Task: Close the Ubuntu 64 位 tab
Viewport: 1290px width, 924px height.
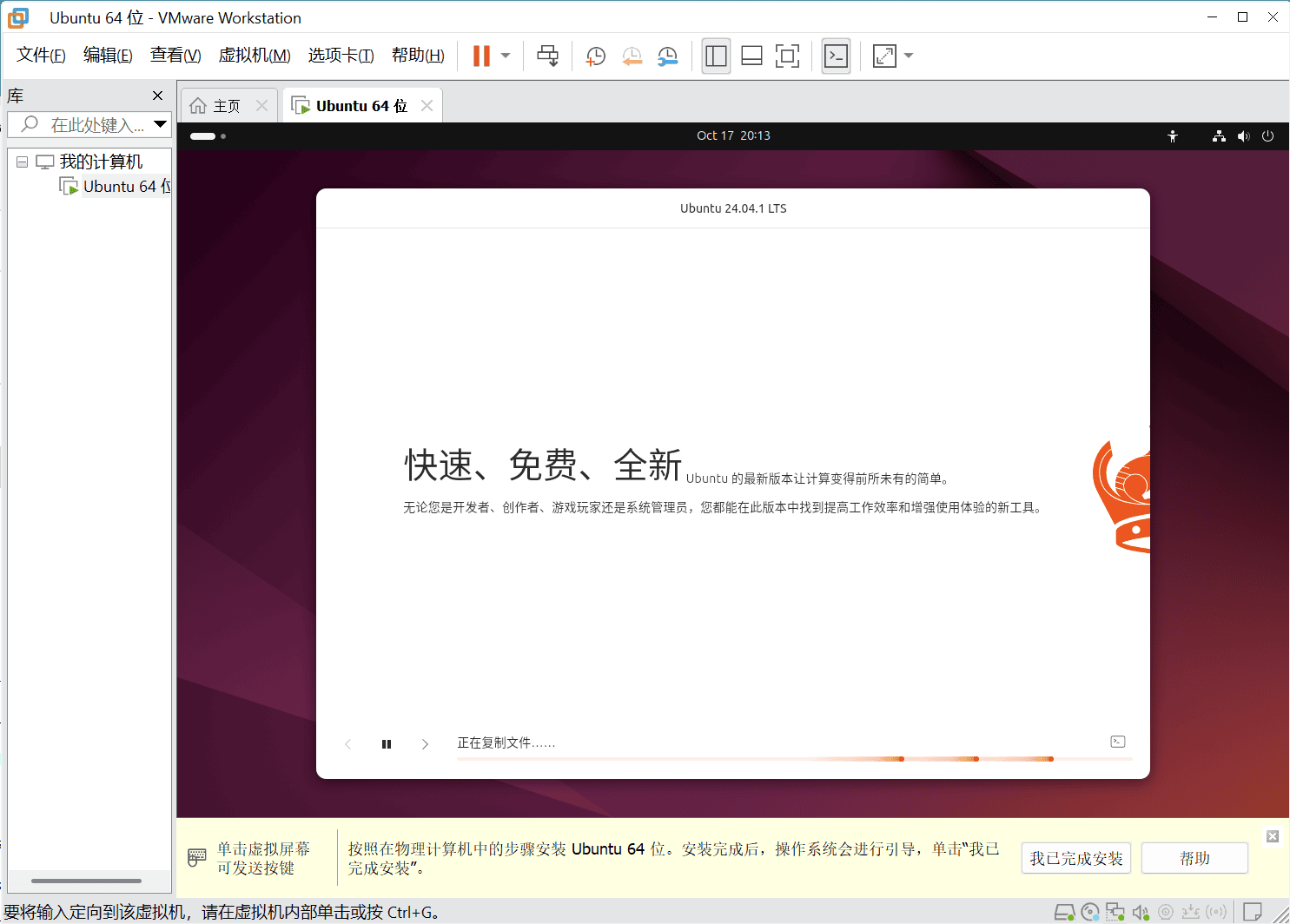Action: click(427, 106)
